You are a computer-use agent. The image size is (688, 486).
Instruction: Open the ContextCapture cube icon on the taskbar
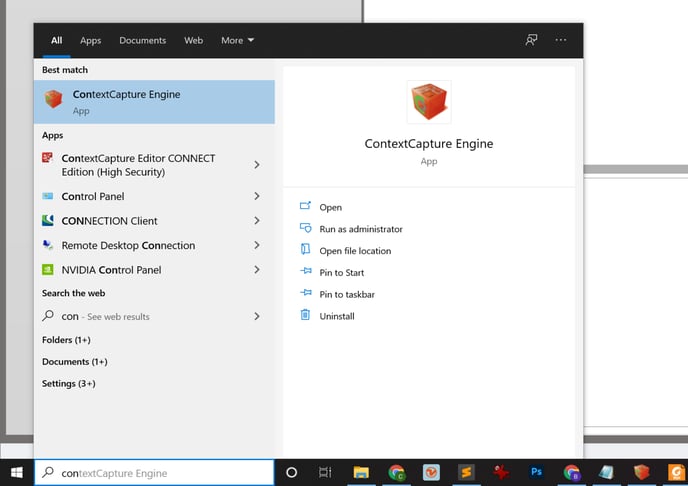pyautogui.click(x=641, y=472)
